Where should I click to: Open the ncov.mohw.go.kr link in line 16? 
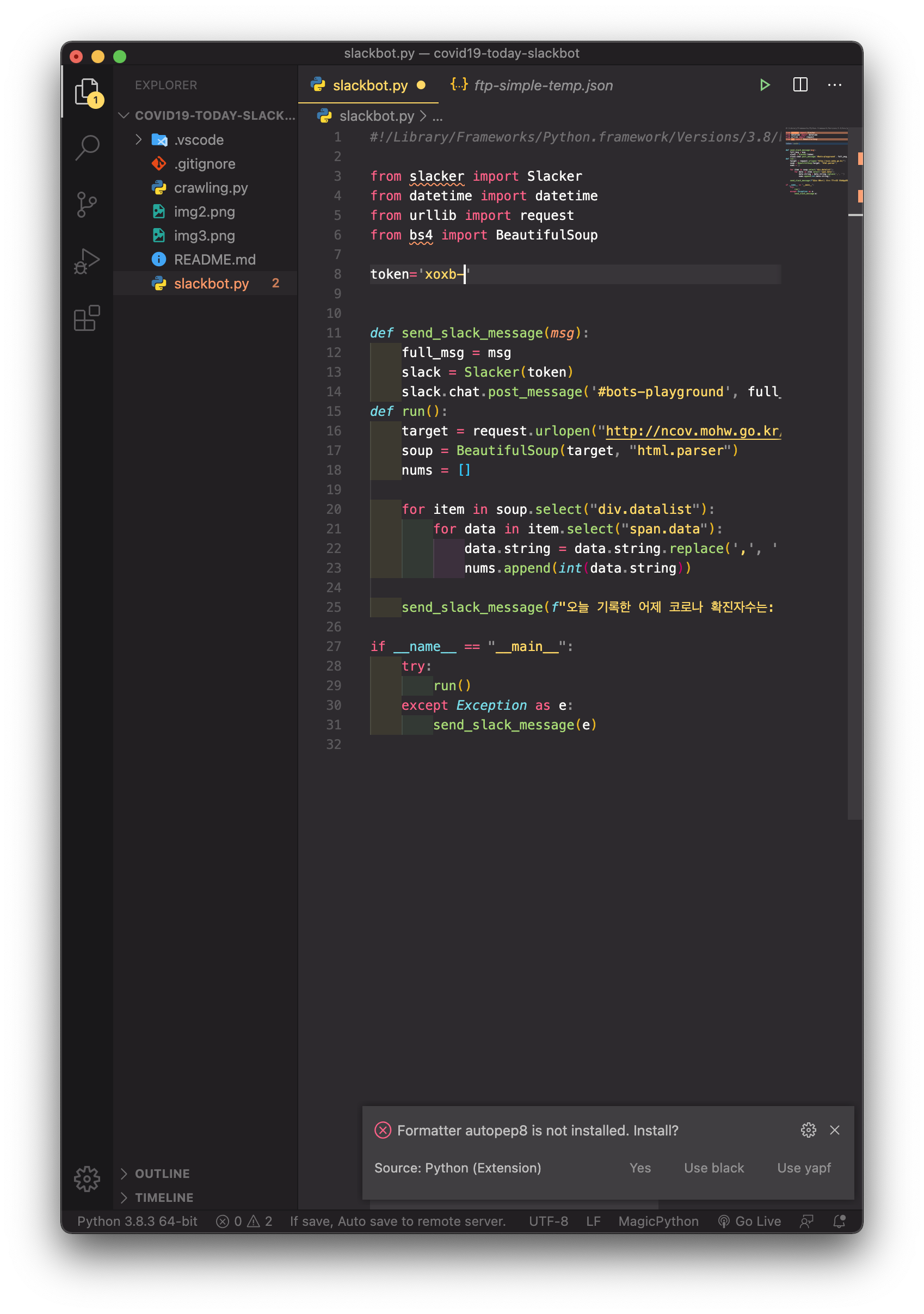click(693, 431)
